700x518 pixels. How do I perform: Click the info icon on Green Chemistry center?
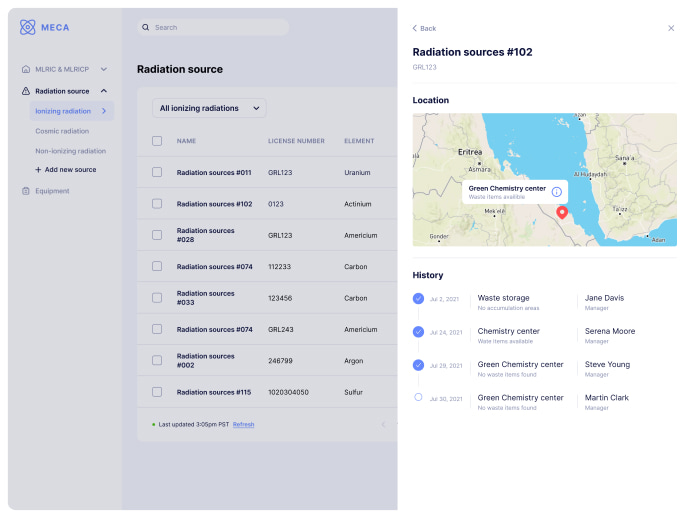[557, 191]
